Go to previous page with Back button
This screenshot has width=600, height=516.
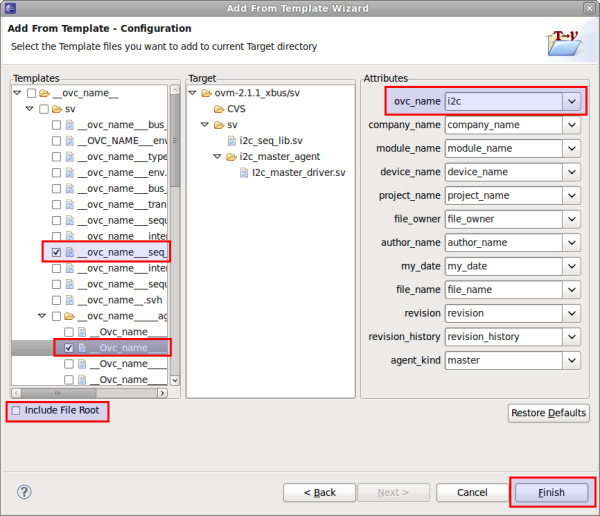[x=319, y=492]
